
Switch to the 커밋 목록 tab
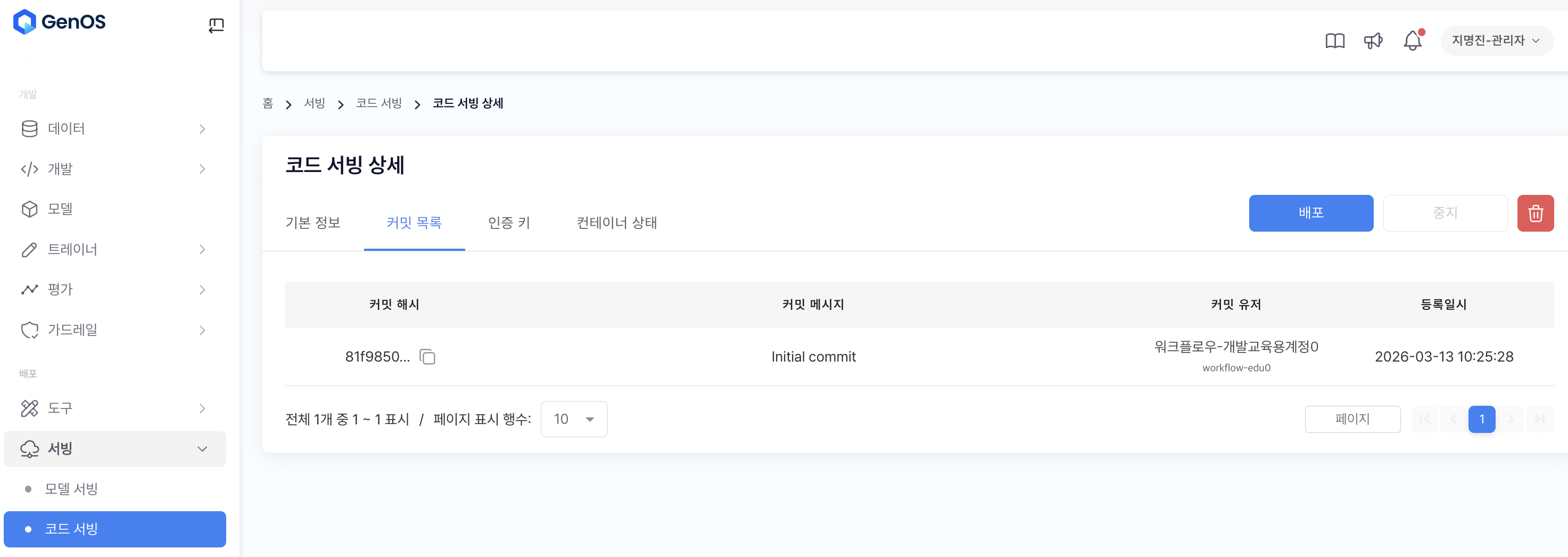click(414, 223)
